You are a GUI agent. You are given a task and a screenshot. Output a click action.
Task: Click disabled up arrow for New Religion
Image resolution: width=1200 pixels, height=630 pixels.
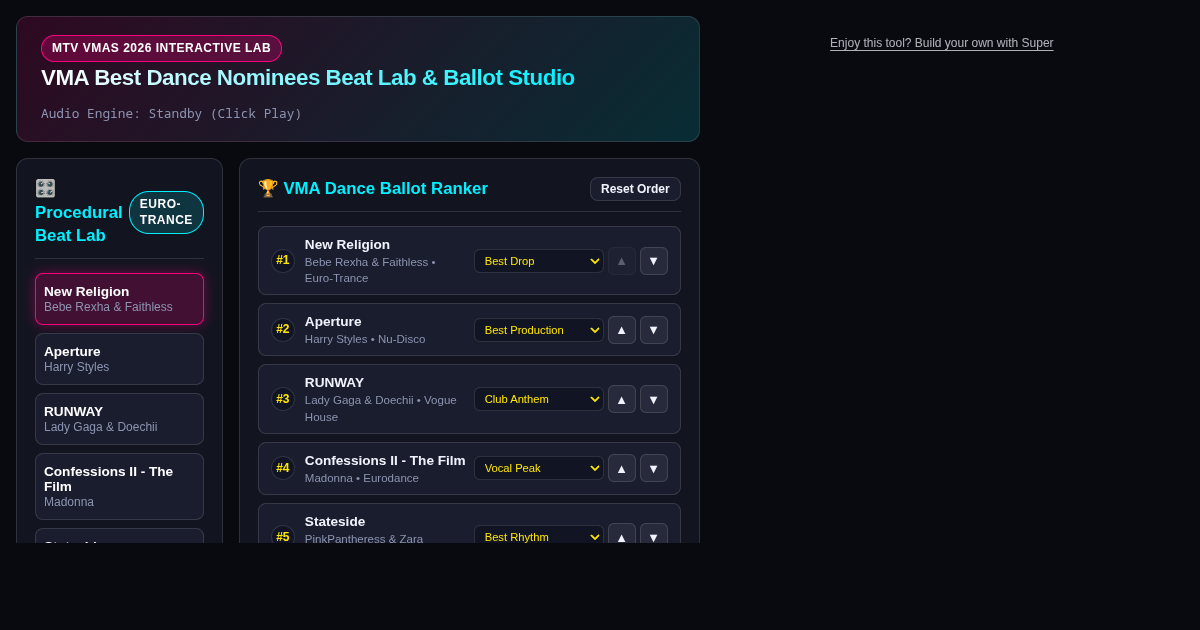tap(622, 261)
